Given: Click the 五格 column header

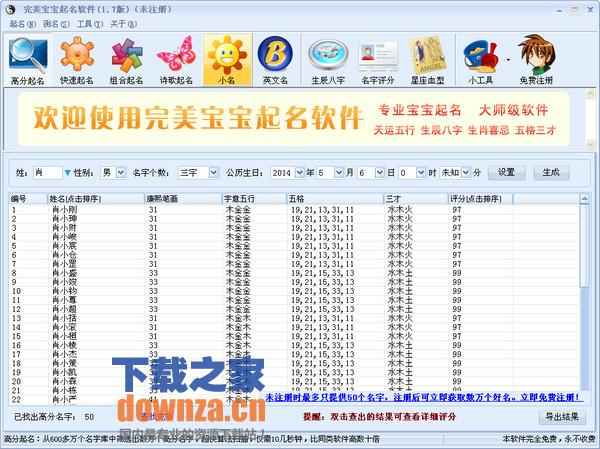Looking at the screenshot, I should tap(336, 199).
